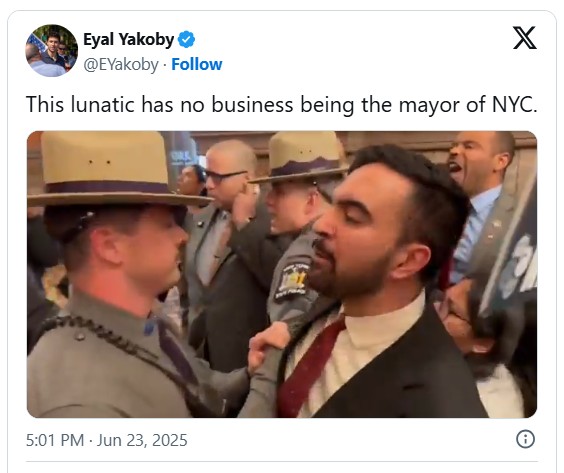Open the tweet info circle icon

coord(526,439)
